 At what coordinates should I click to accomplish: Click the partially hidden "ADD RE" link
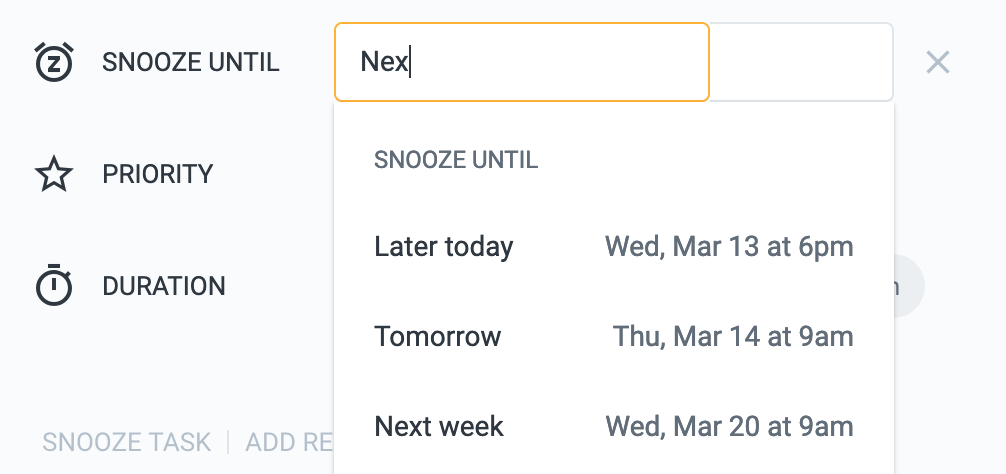point(288,442)
